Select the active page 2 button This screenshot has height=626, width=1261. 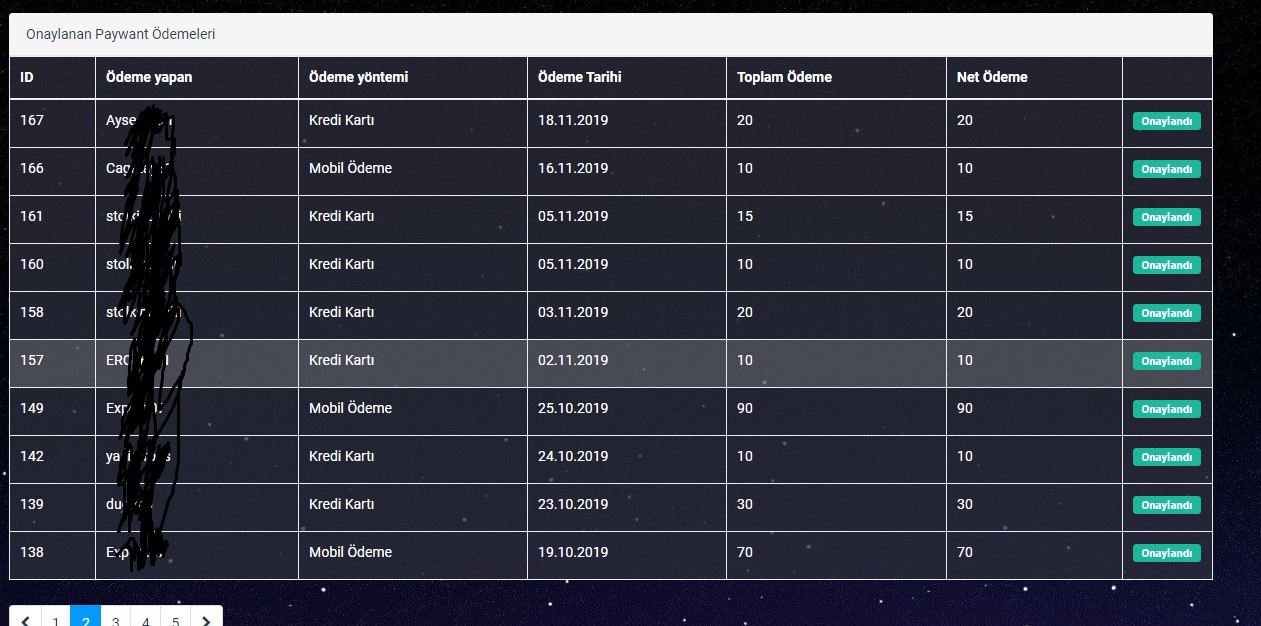click(x=86, y=618)
